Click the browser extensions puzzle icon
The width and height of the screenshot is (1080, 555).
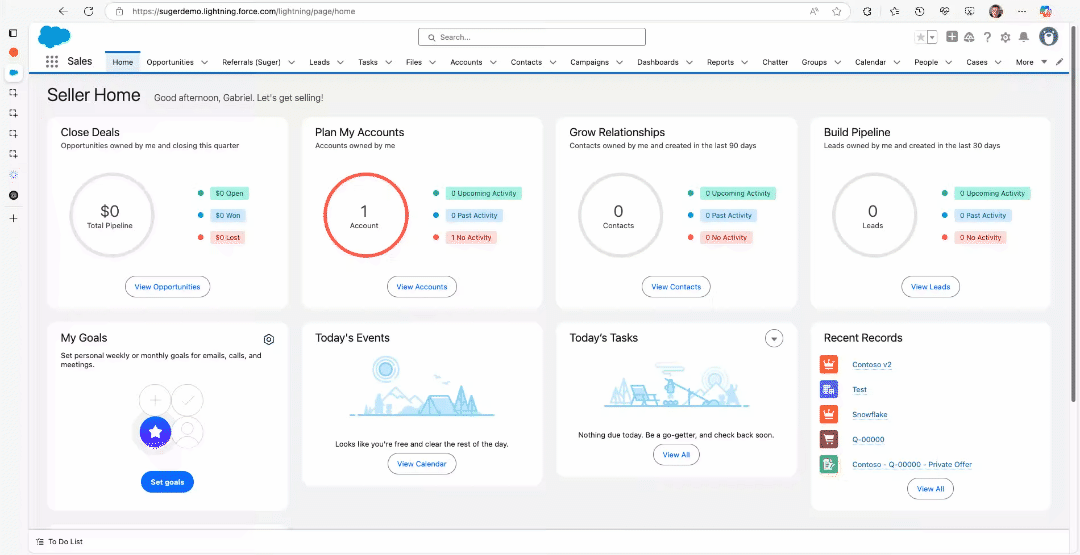pyautogui.click(x=867, y=12)
